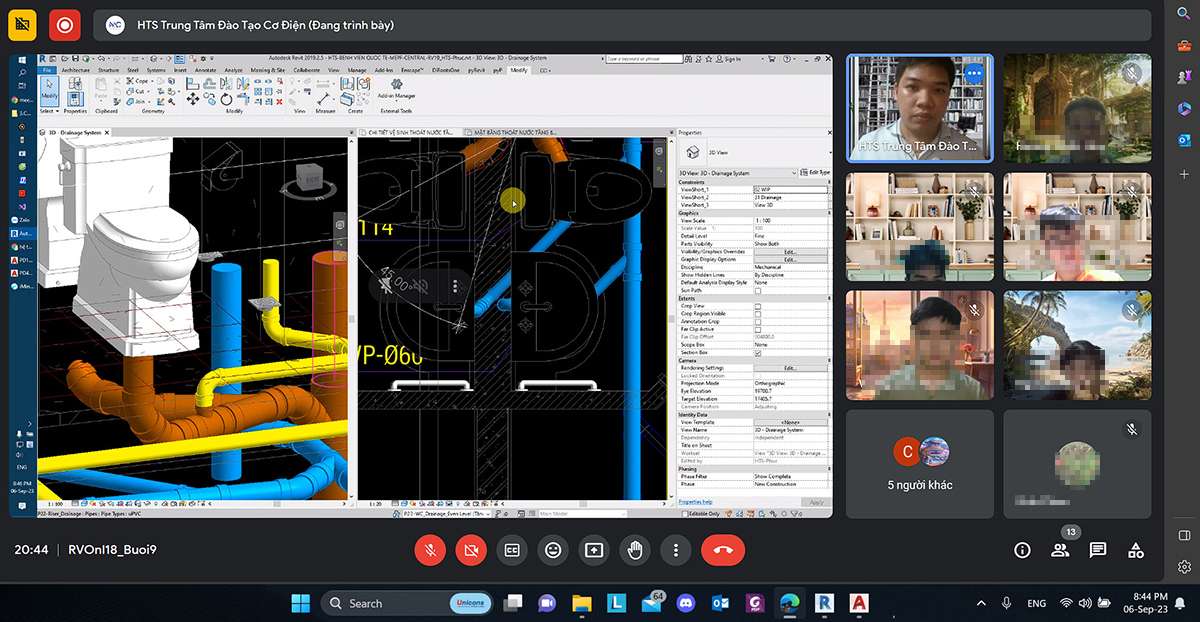This screenshot has height=622, width=1200.
Task: Mute the microphone in the Meet call bar
Action: [429, 550]
